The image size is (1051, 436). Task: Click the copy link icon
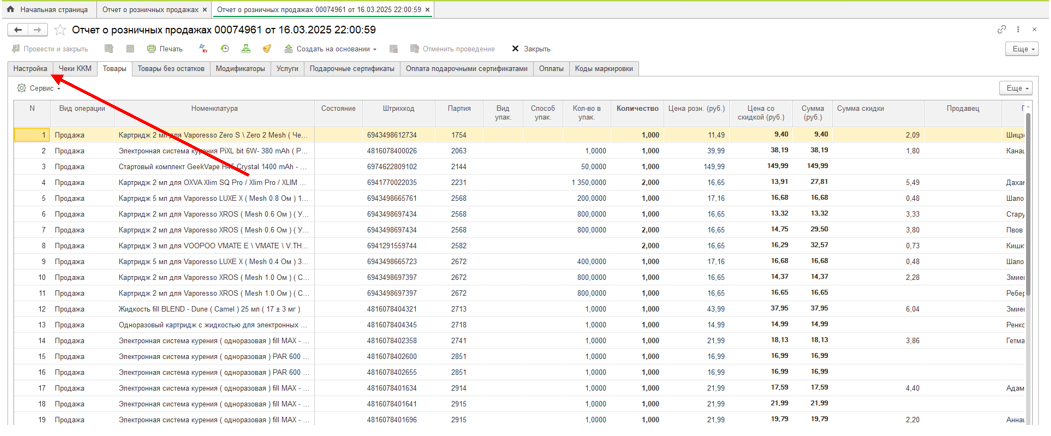1001,30
